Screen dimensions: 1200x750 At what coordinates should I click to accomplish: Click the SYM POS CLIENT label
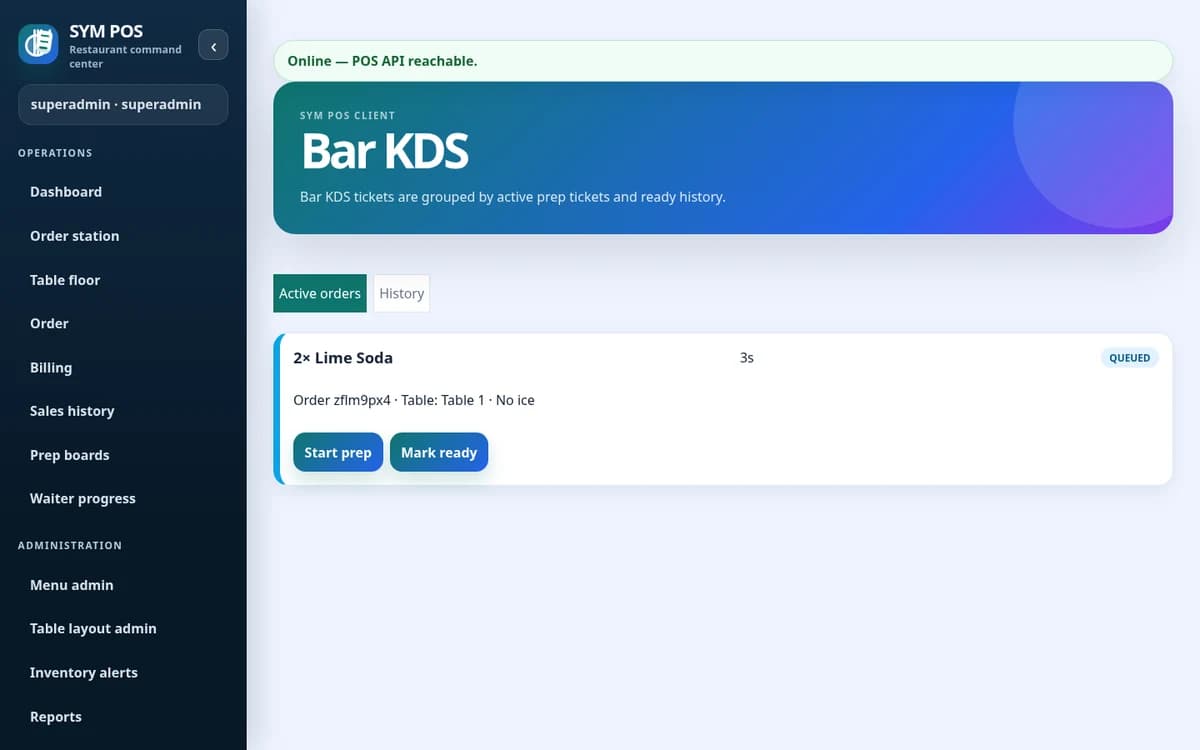[347, 115]
